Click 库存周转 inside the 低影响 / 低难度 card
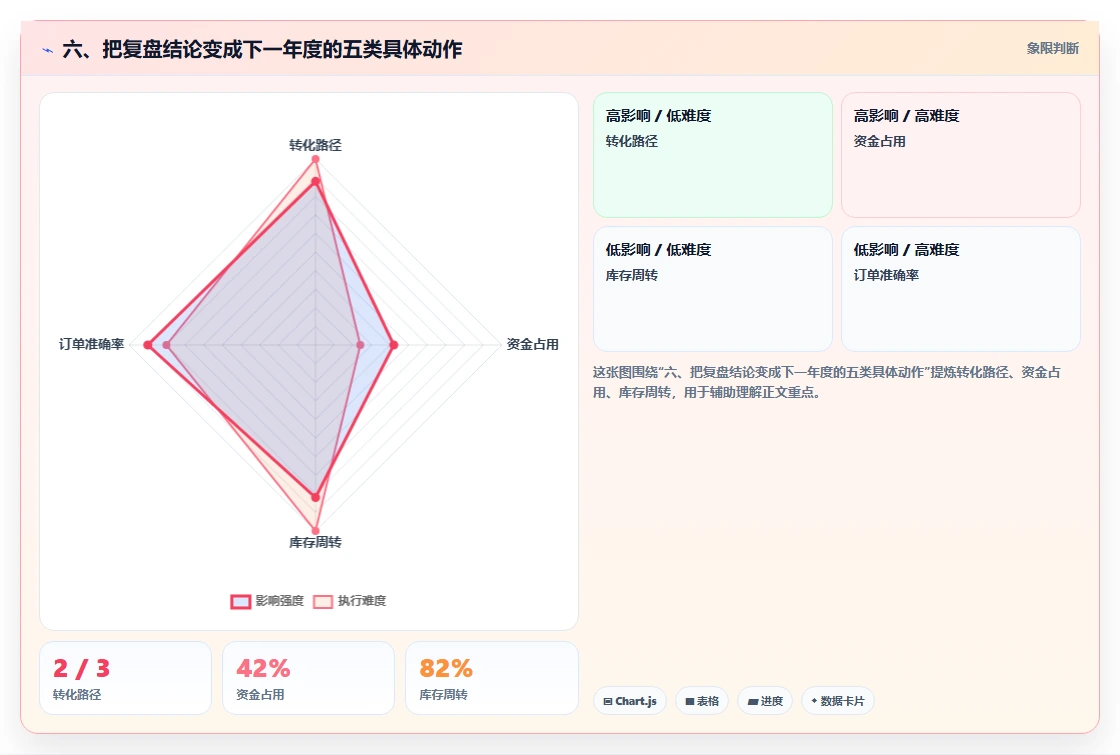1120x755 pixels. coord(631,275)
